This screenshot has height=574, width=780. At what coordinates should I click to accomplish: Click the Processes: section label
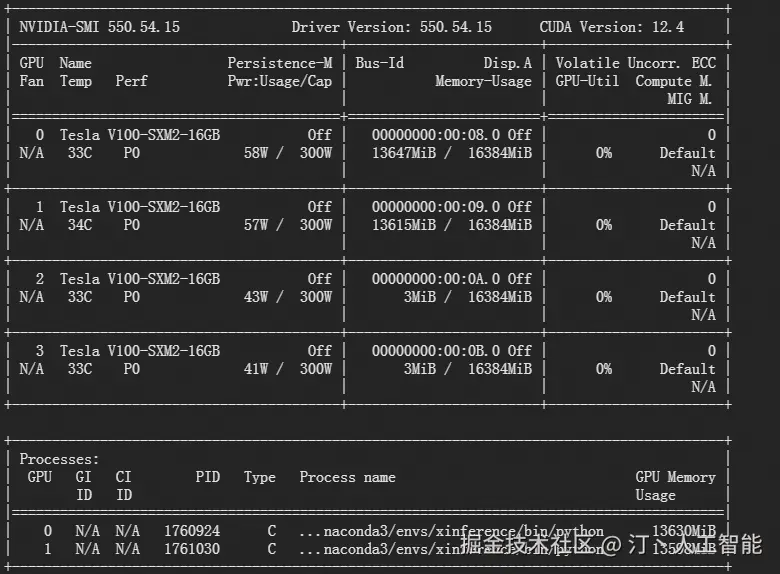pos(59,459)
